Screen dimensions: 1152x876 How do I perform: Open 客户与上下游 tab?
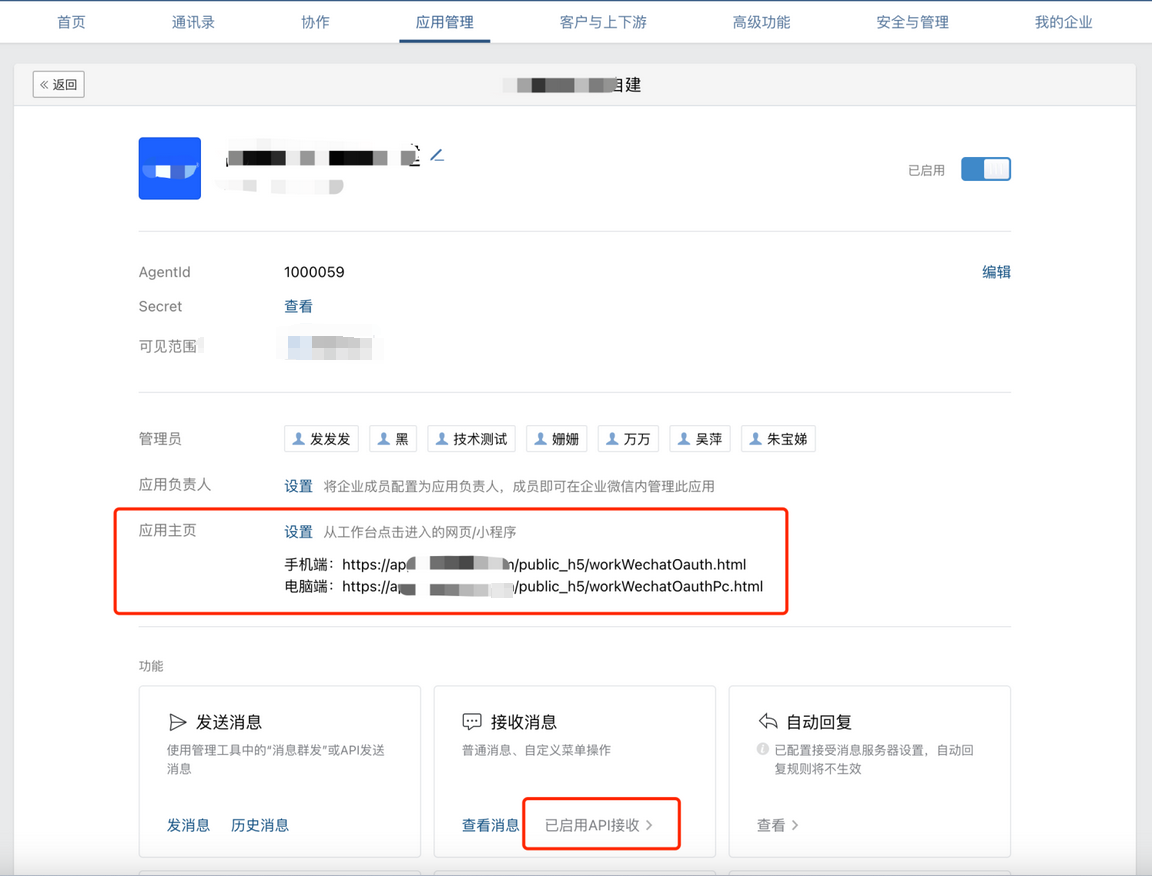(x=603, y=22)
